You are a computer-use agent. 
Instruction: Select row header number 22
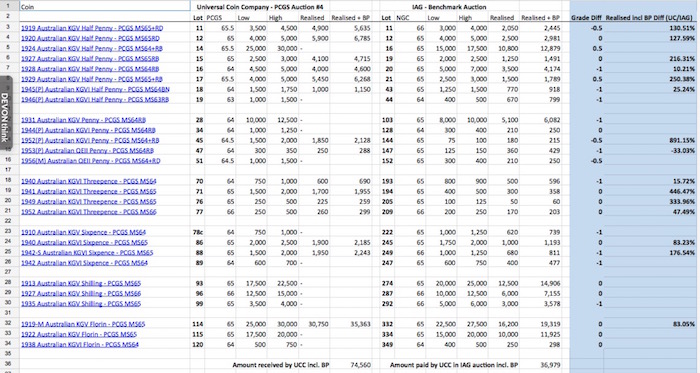9,221
